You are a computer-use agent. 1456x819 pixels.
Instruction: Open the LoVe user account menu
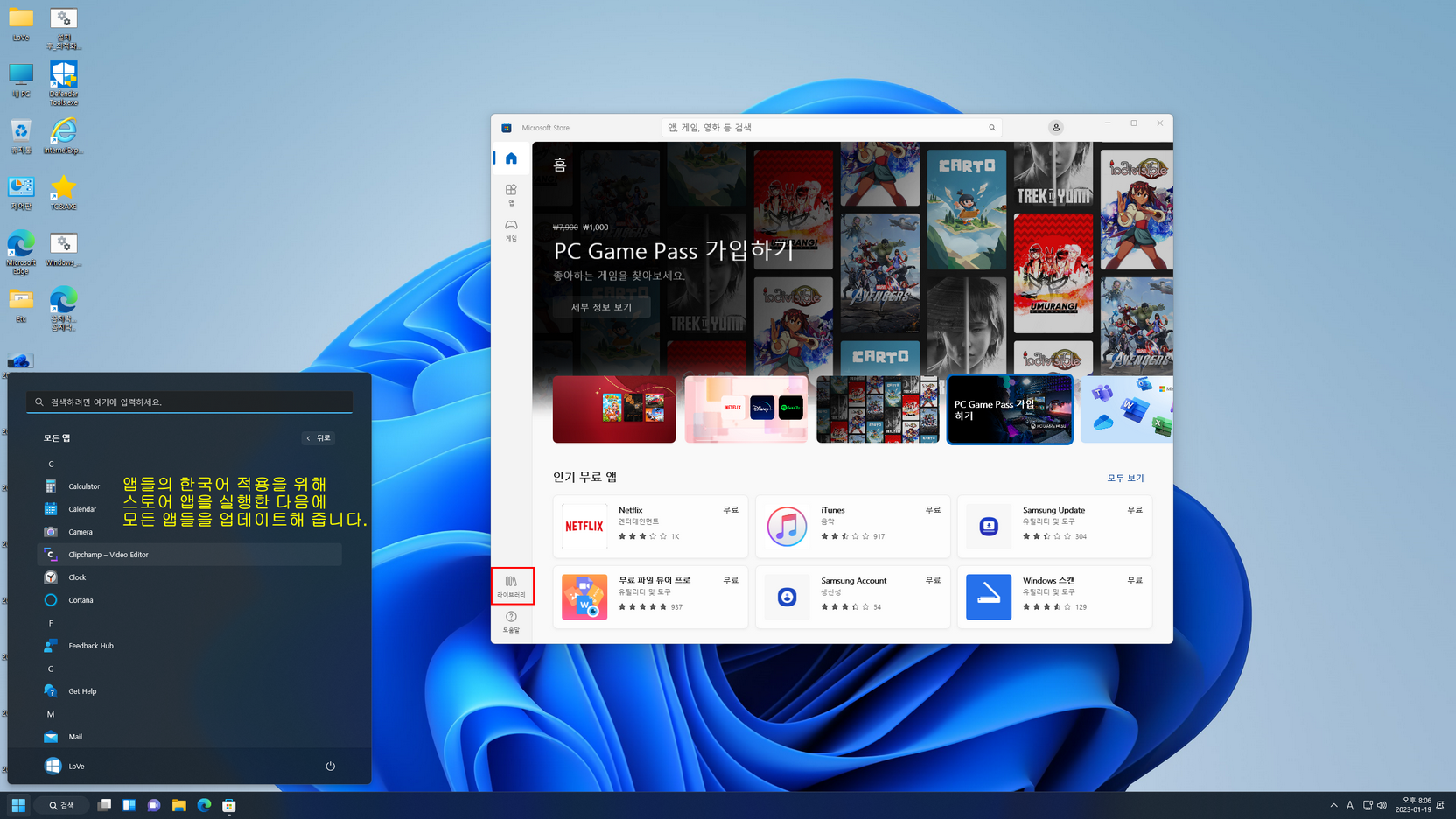point(65,766)
